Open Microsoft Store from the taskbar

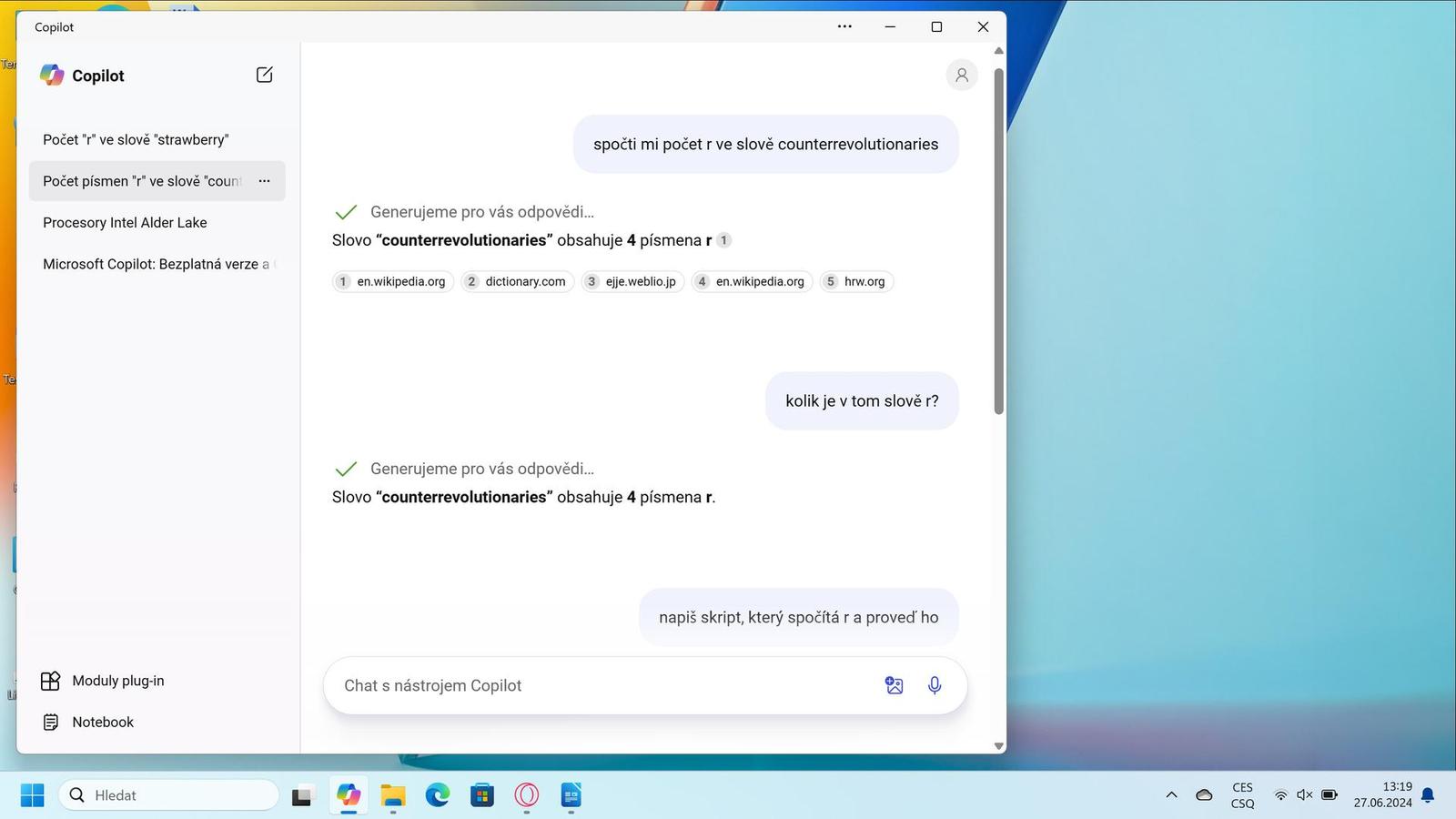(482, 795)
